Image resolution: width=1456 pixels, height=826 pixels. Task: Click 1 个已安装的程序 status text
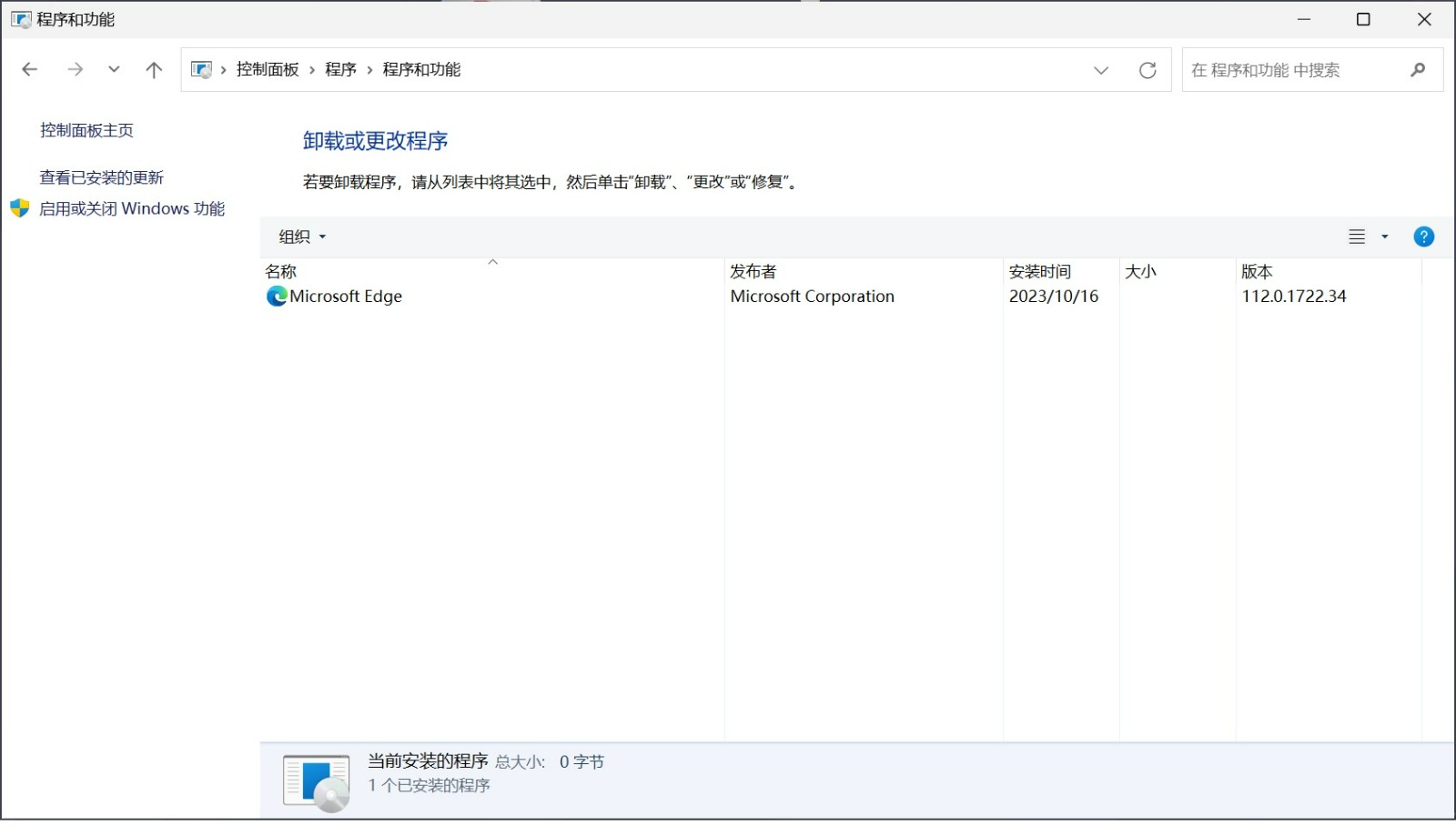[x=429, y=785]
